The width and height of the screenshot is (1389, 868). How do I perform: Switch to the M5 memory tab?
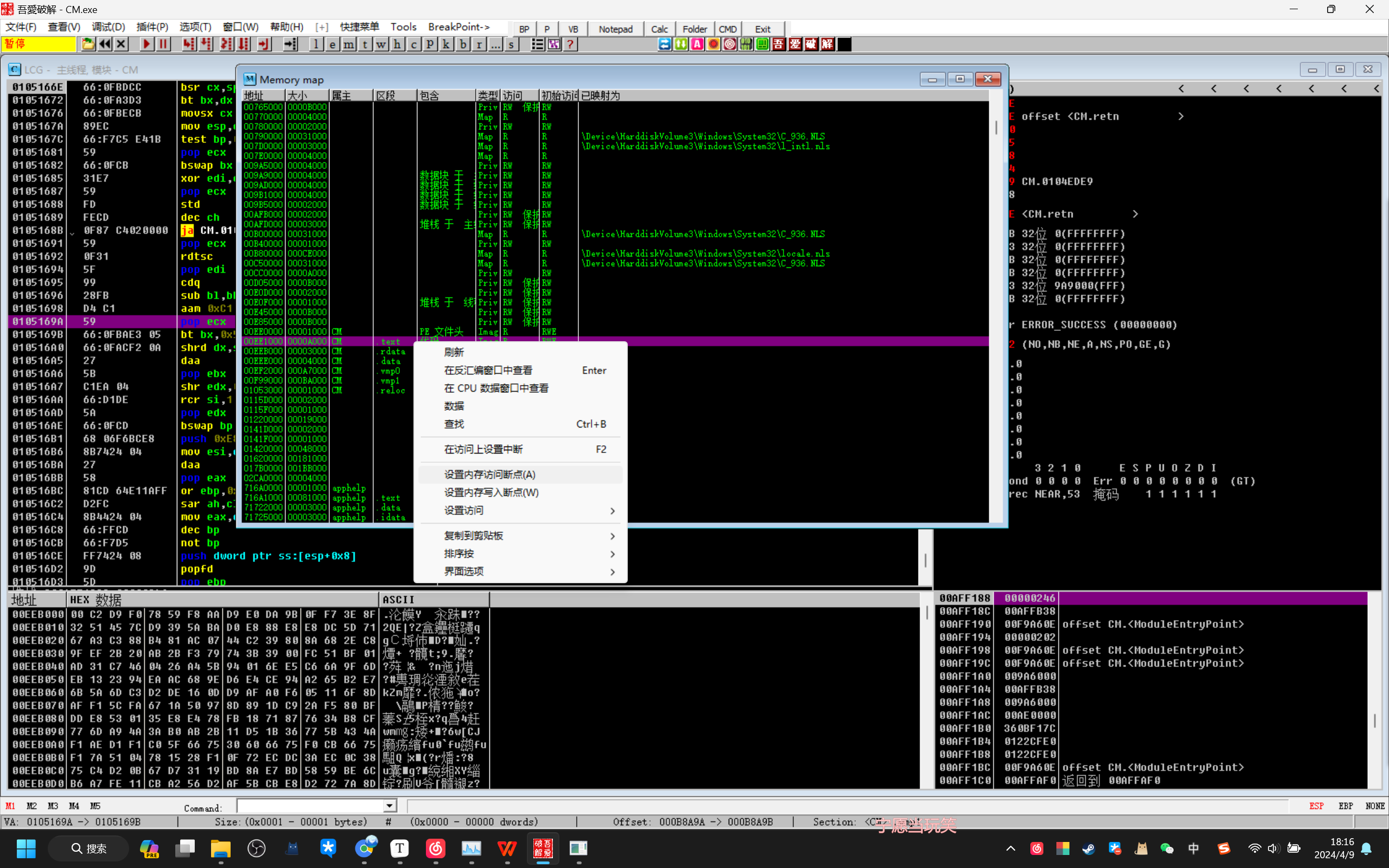tap(95, 806)
